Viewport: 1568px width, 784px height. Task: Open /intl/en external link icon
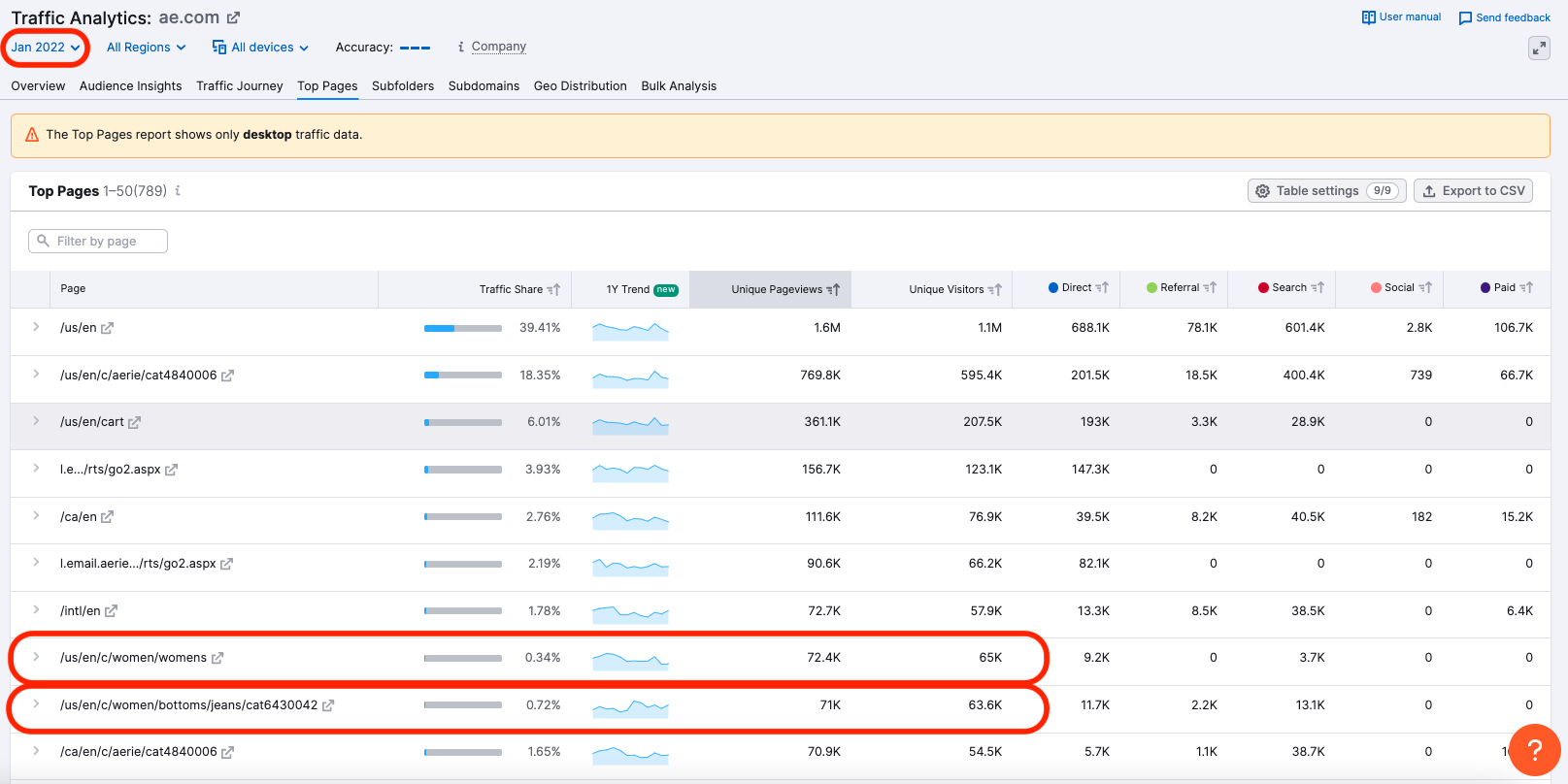pos(111,611)
